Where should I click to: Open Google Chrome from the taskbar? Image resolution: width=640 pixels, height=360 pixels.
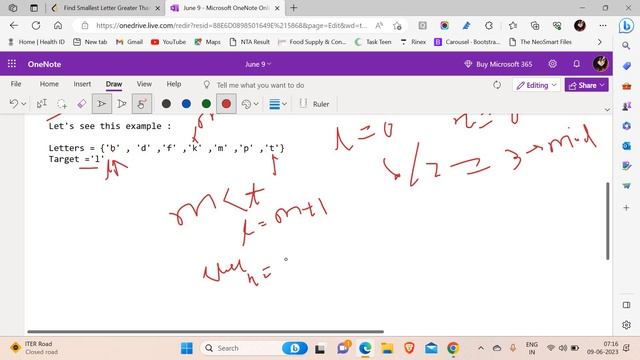[x=453, y=348]
